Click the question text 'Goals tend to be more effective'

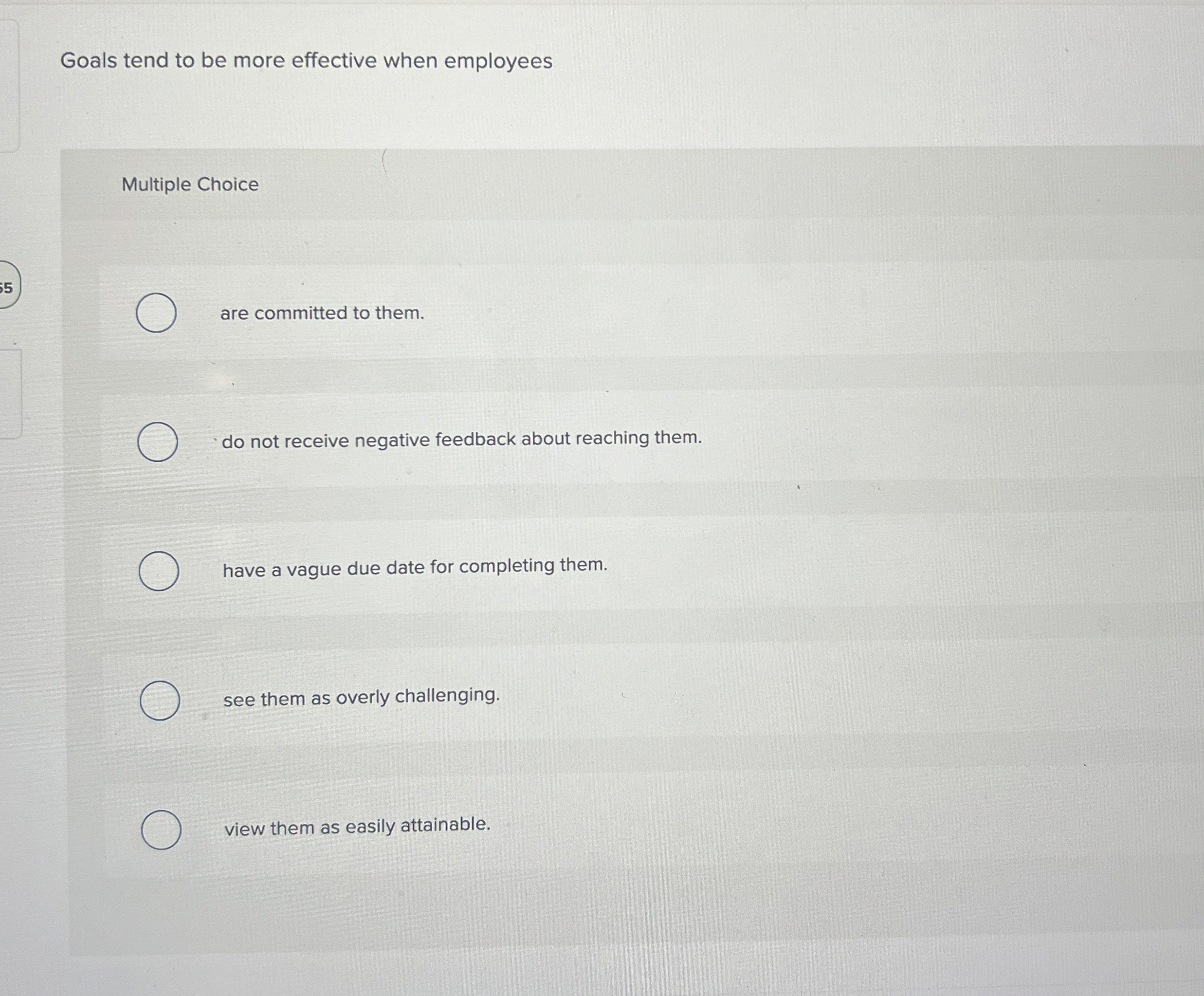307,61
